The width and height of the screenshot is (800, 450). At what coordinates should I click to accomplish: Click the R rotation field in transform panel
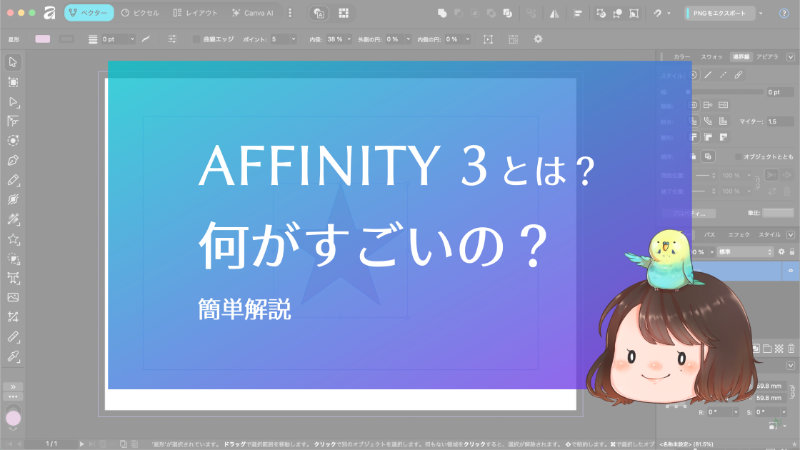pos(721,412)
